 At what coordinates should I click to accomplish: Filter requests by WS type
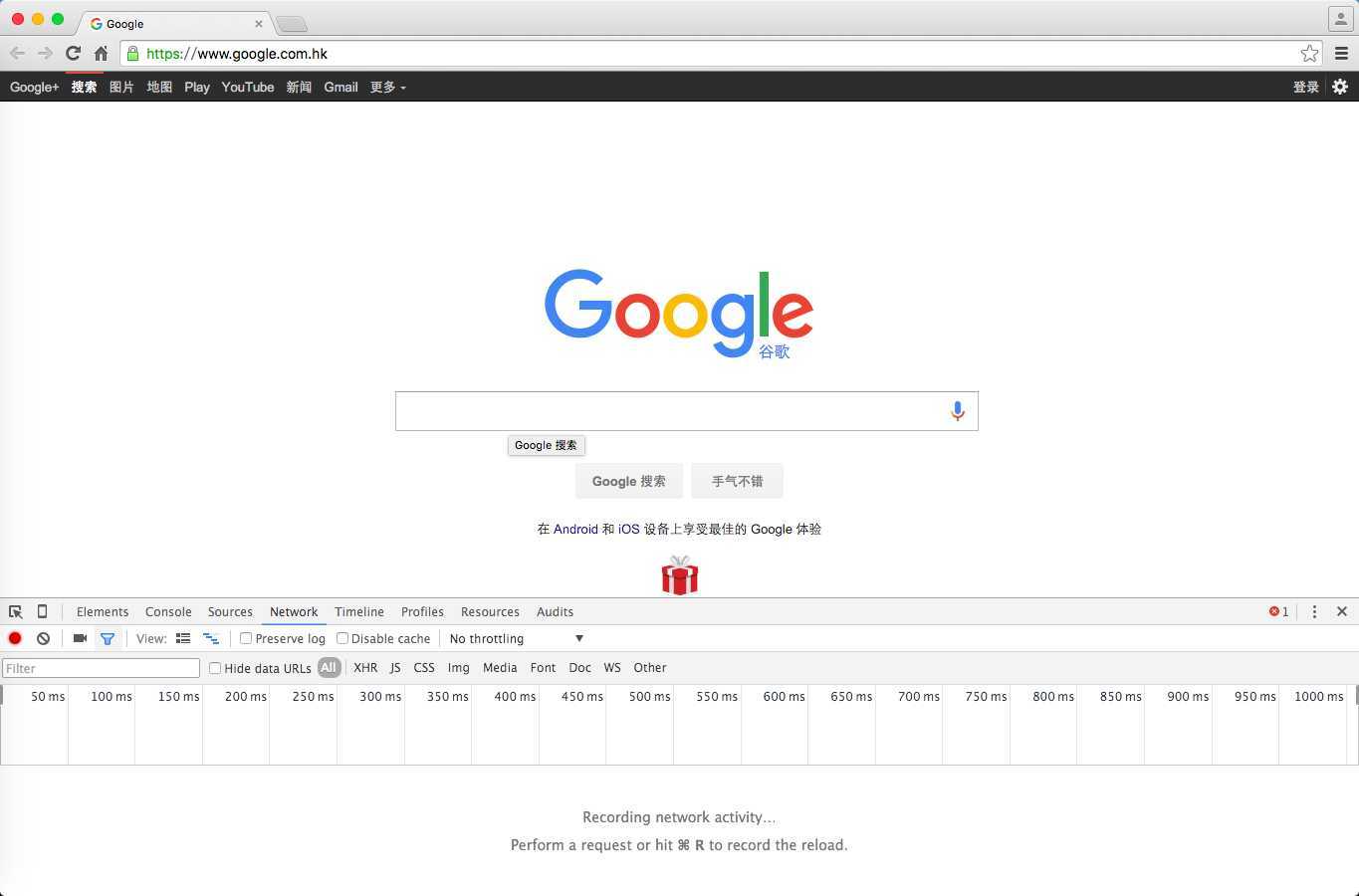612,668
